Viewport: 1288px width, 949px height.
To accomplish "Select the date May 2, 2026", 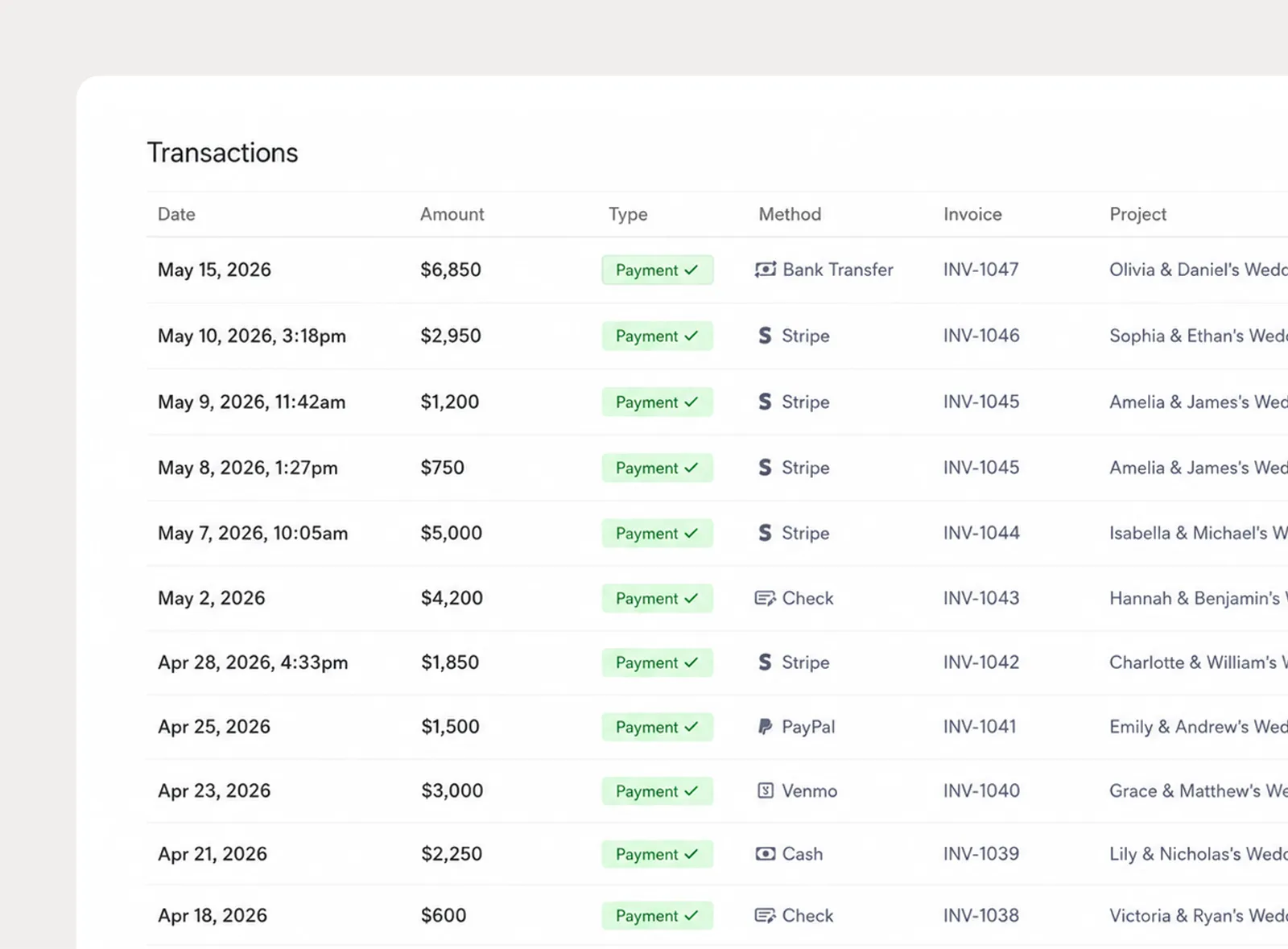I will coord(211,598).
